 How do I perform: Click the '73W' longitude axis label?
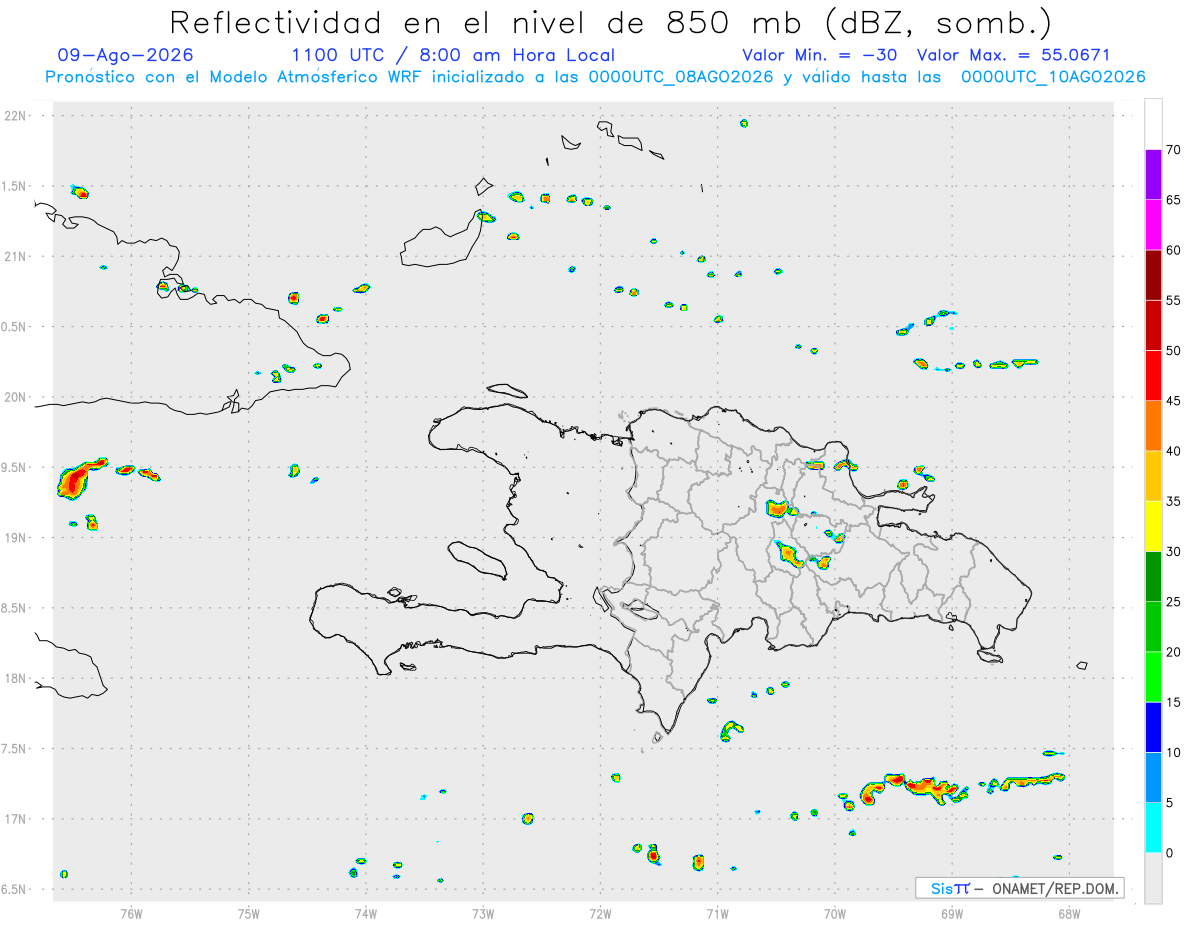point(483,912)
